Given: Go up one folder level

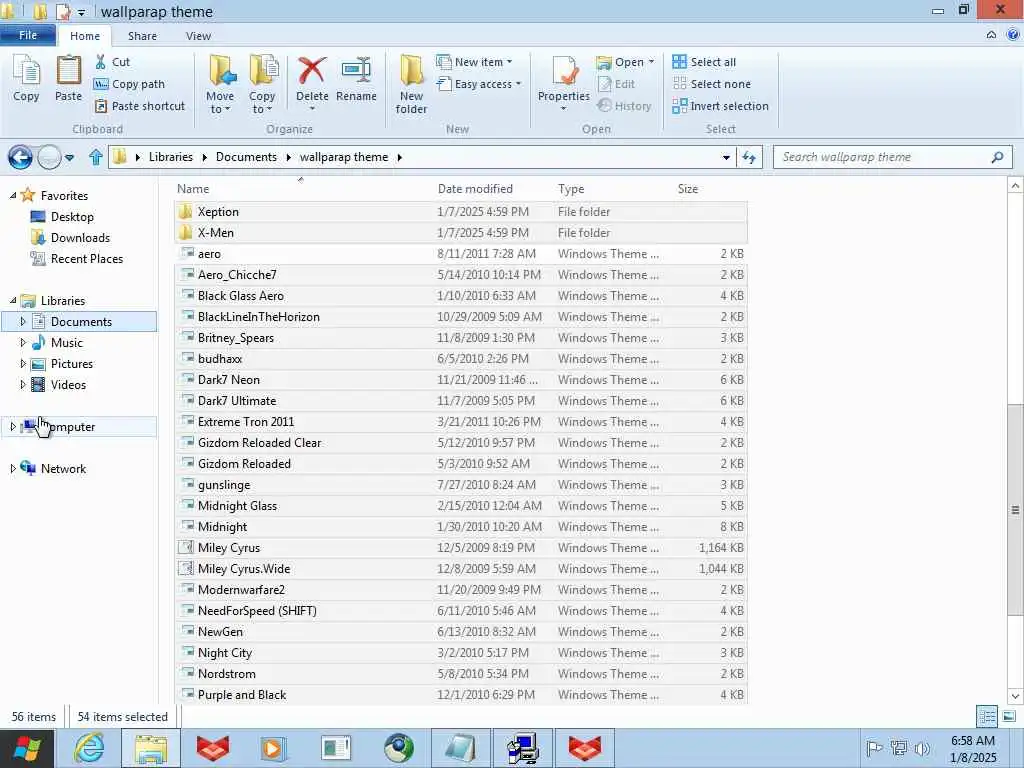Looking at the screenshot, I should (95, 157).
